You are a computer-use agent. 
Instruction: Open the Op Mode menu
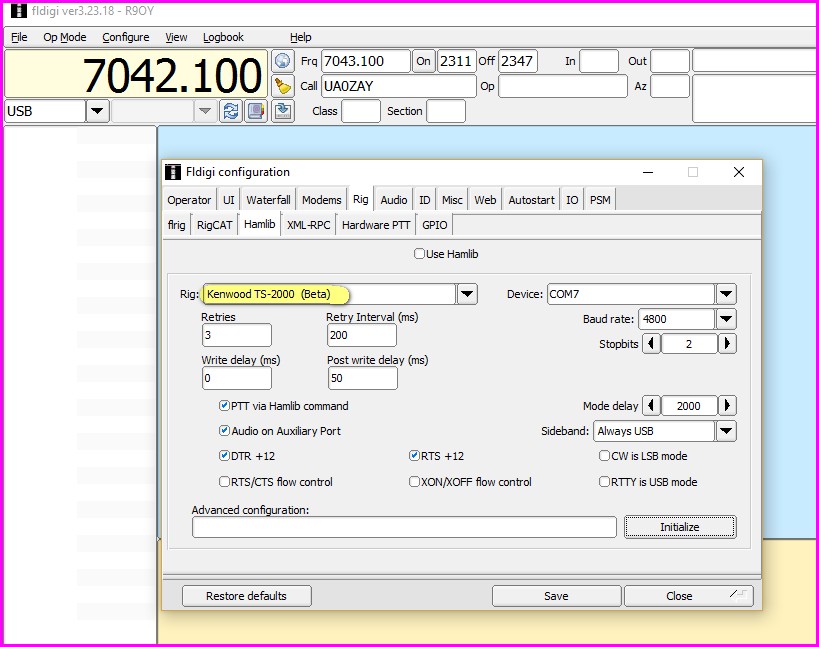64,37
